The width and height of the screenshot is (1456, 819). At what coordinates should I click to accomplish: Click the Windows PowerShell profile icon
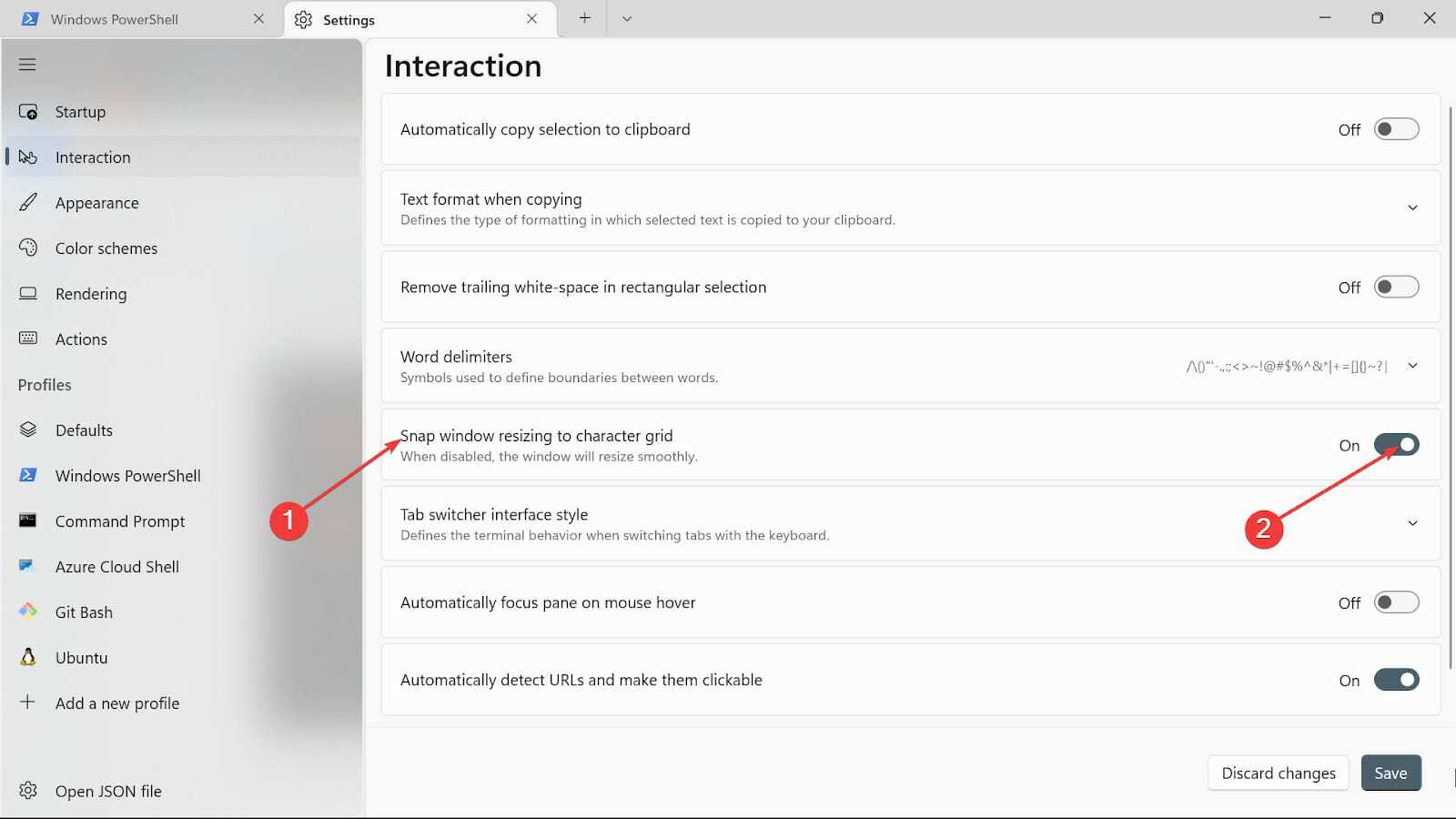[x=28, y=475]
